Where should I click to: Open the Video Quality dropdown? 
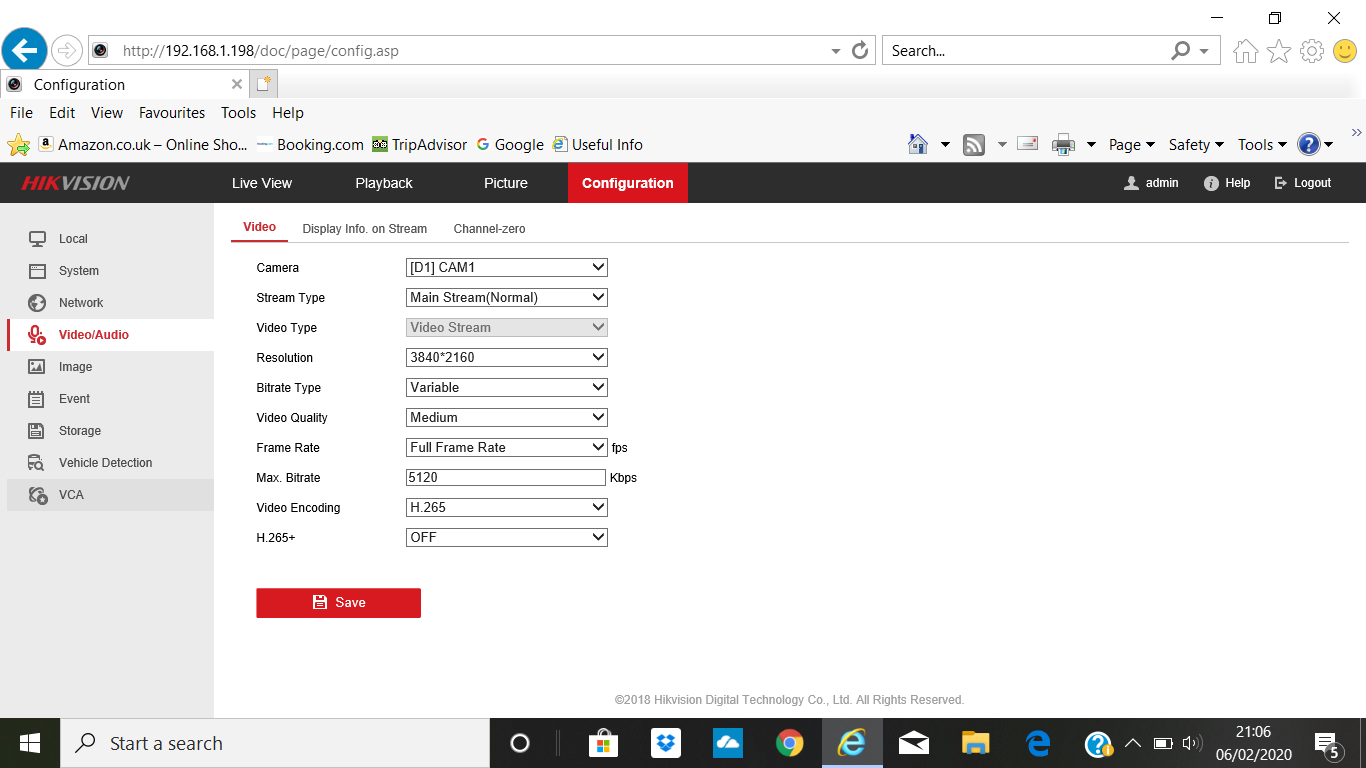[x=506, y=417]
